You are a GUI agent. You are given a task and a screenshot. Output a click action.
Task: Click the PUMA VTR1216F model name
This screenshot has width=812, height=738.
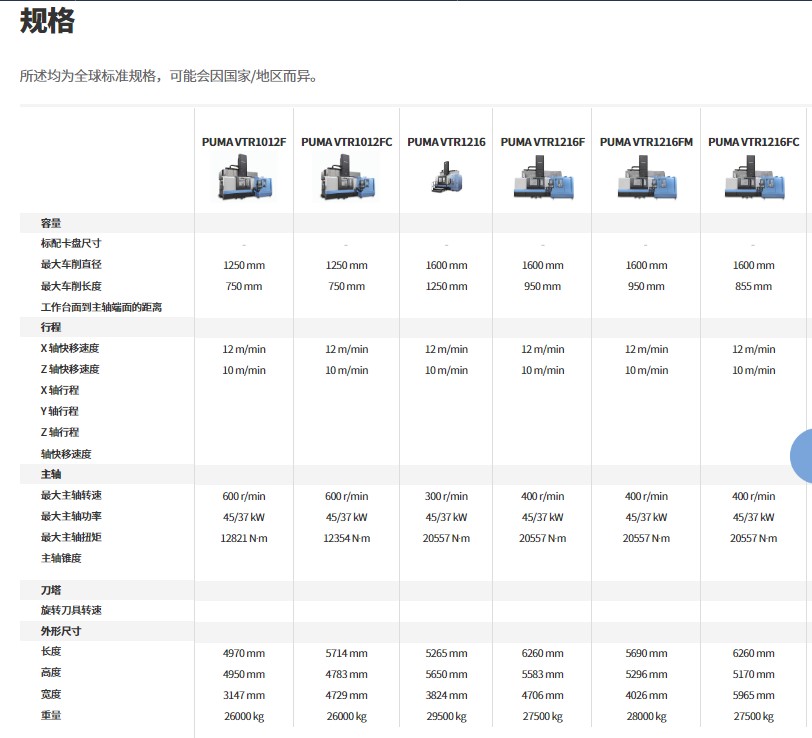click(x=543, y=142)
